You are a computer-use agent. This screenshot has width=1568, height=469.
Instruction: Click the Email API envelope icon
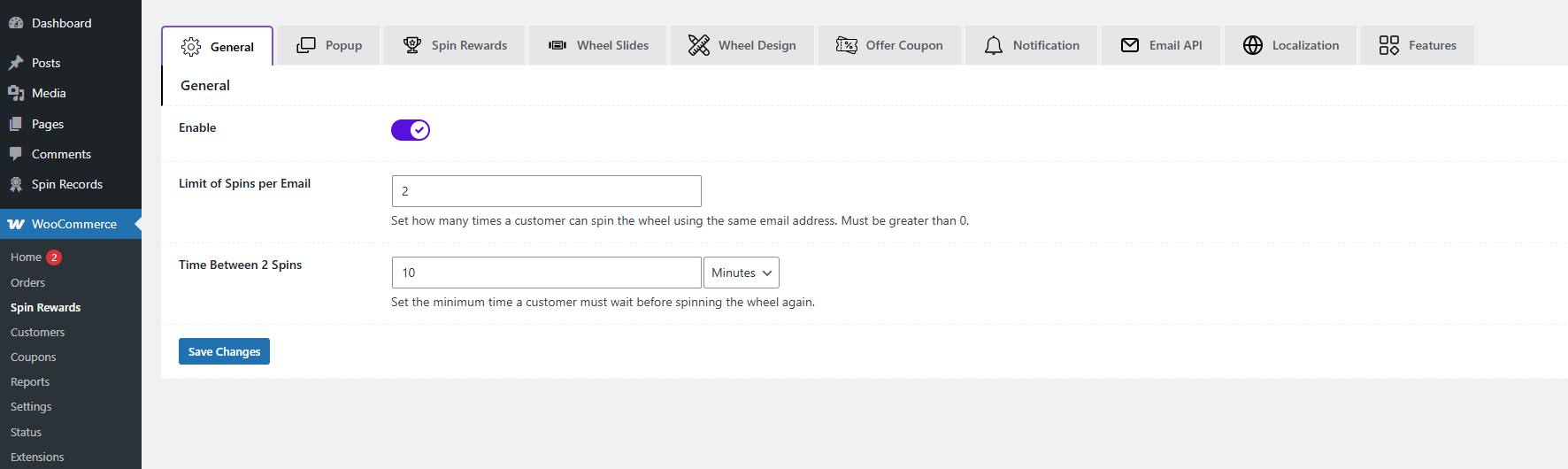(x=1130, y=45)
